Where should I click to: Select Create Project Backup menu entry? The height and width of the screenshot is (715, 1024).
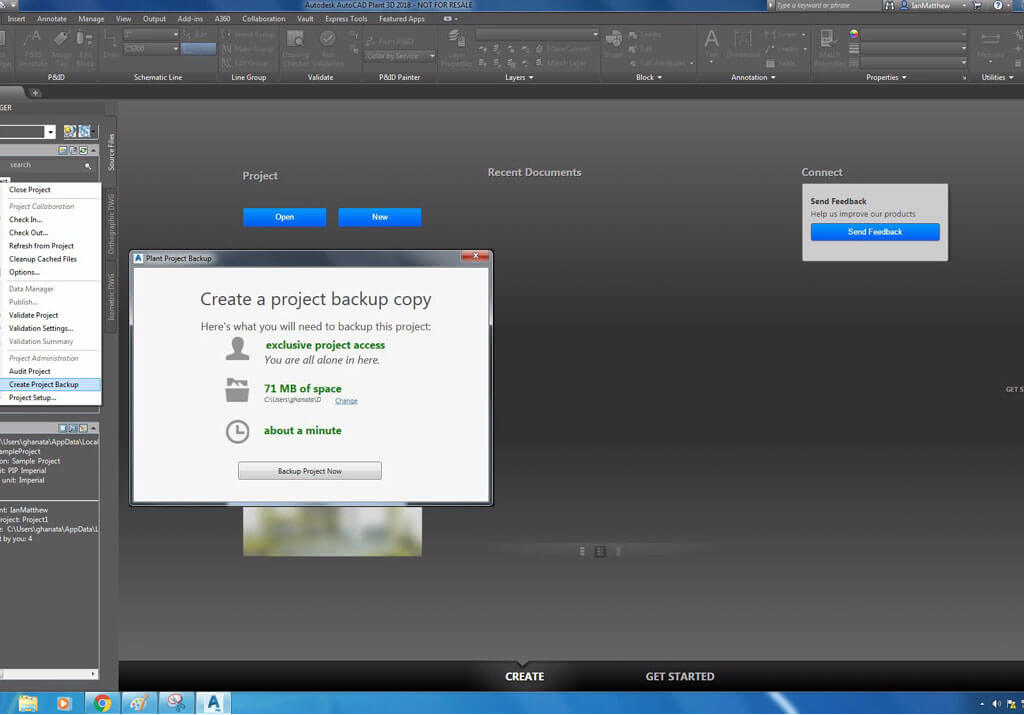click(50, 385)
